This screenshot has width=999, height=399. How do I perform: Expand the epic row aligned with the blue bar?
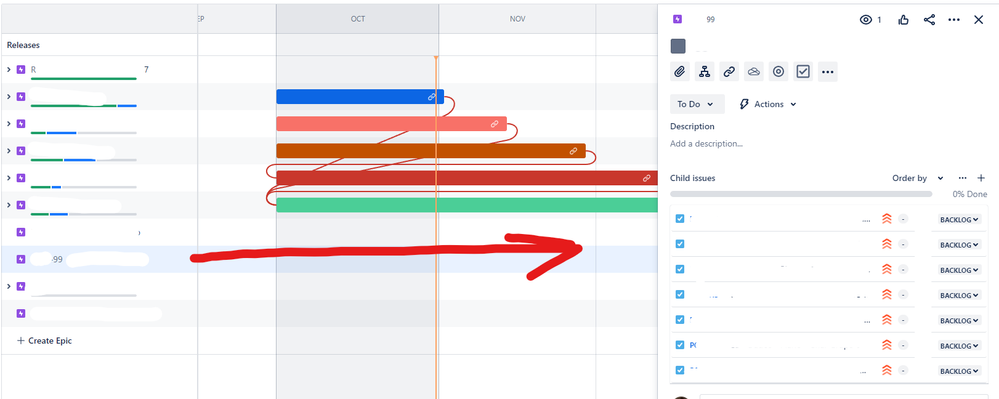8,97
